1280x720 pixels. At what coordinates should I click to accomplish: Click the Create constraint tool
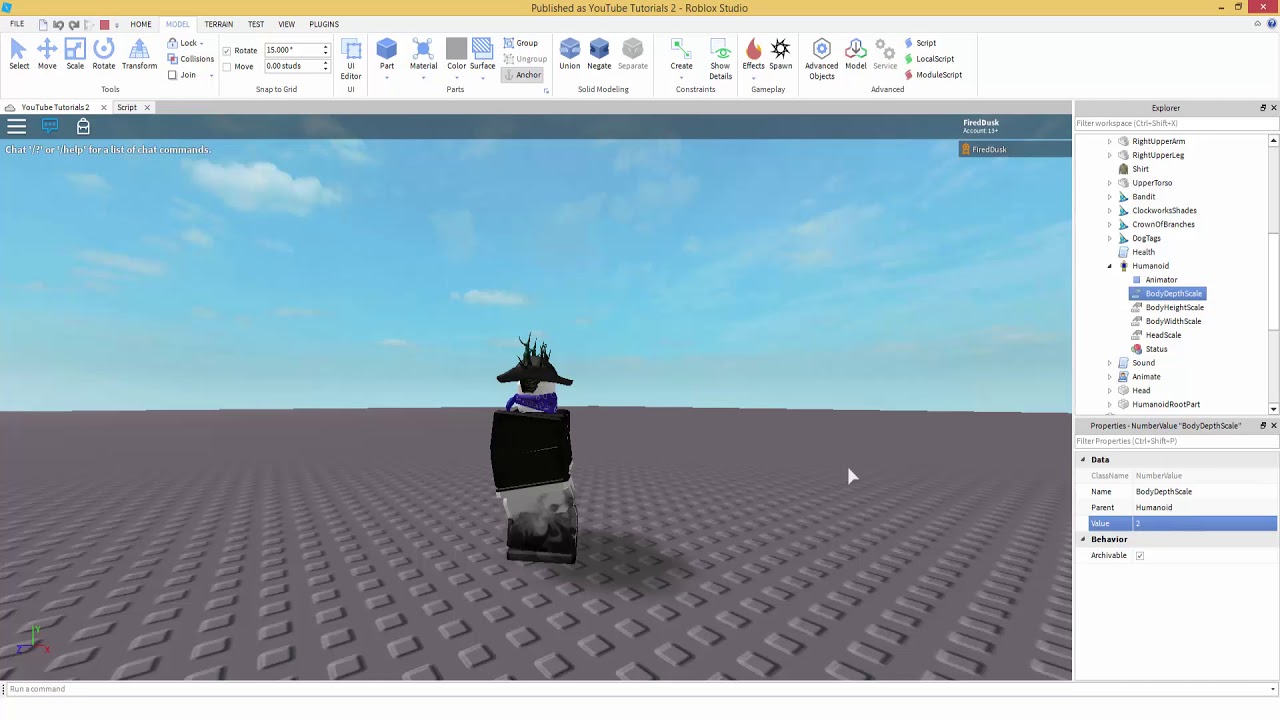(x=681, y=55)
